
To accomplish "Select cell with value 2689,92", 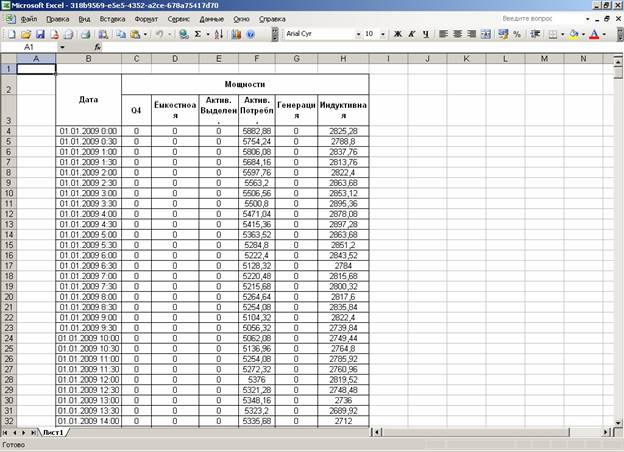I will 343,411.
